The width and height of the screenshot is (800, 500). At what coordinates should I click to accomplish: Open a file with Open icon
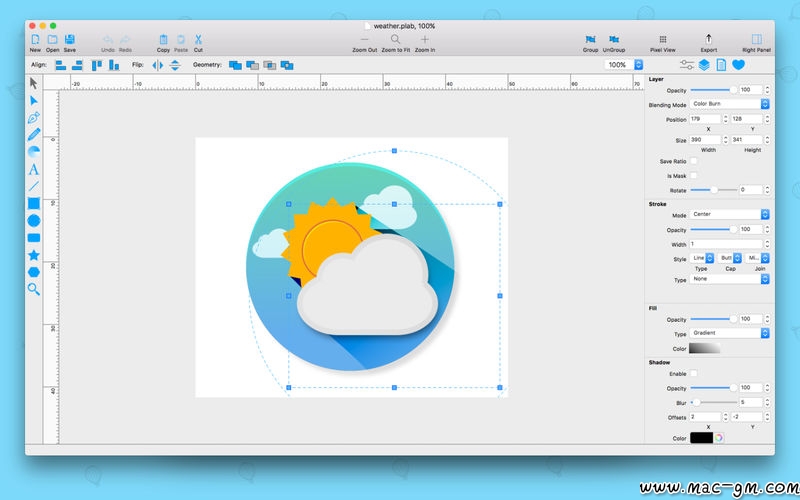(53, 40)
